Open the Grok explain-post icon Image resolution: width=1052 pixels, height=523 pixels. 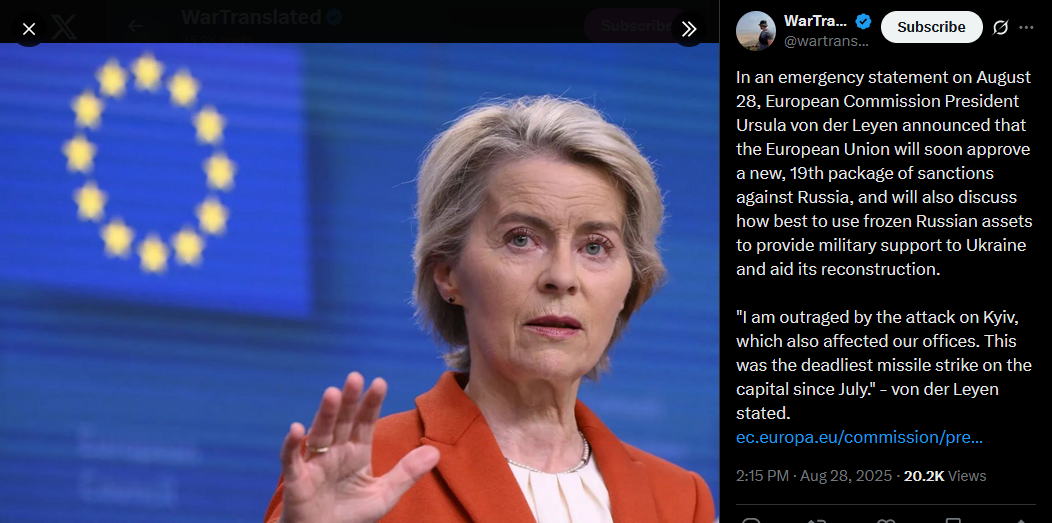(x=1000, y=27)
